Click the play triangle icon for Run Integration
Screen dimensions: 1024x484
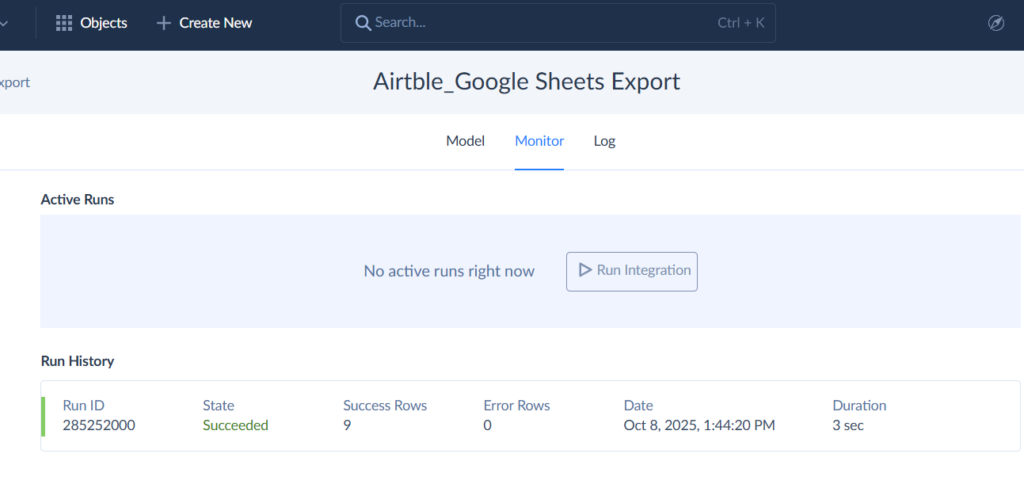(583, 270)
